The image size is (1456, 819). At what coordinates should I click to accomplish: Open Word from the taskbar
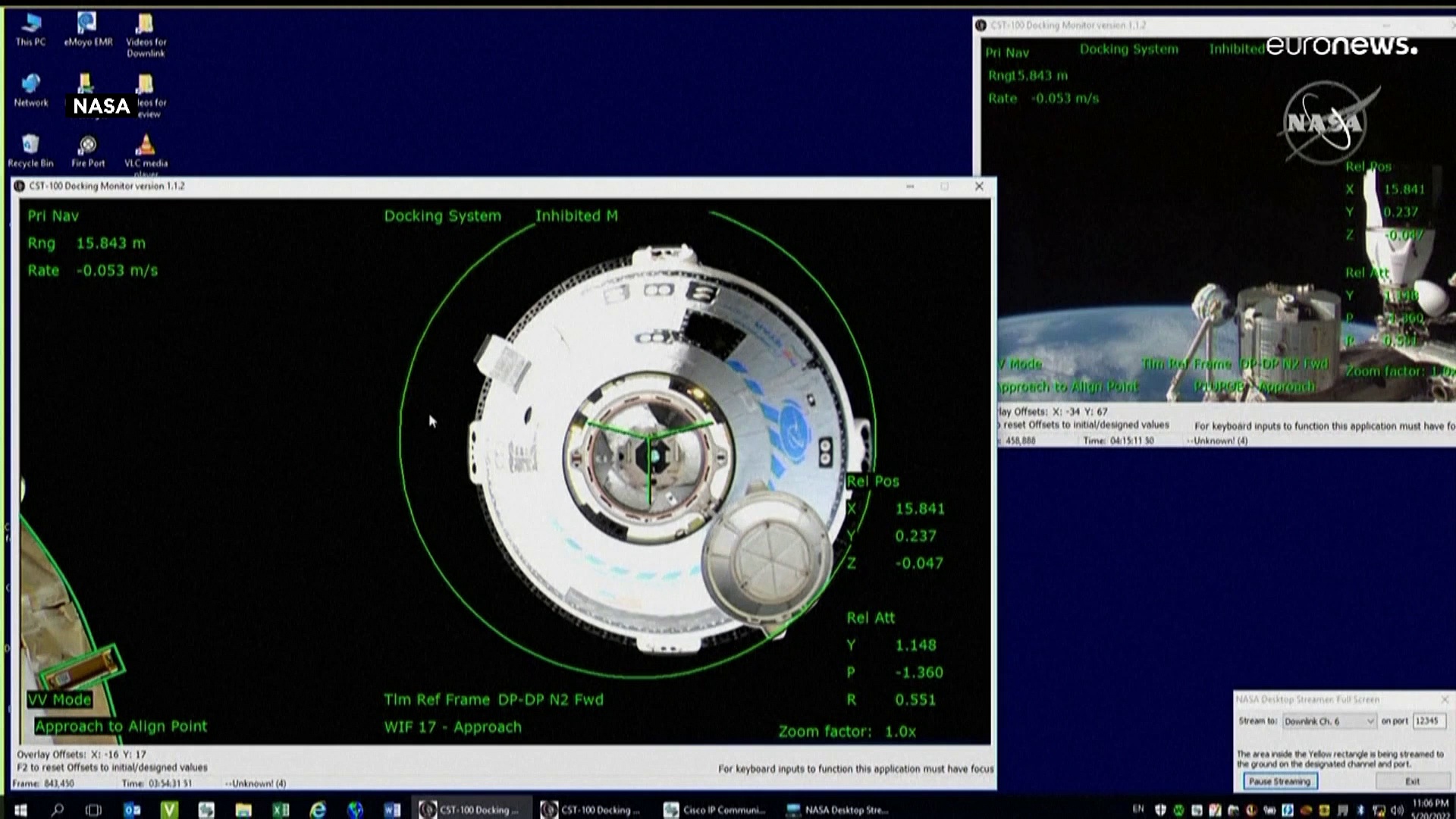(391, 810)
